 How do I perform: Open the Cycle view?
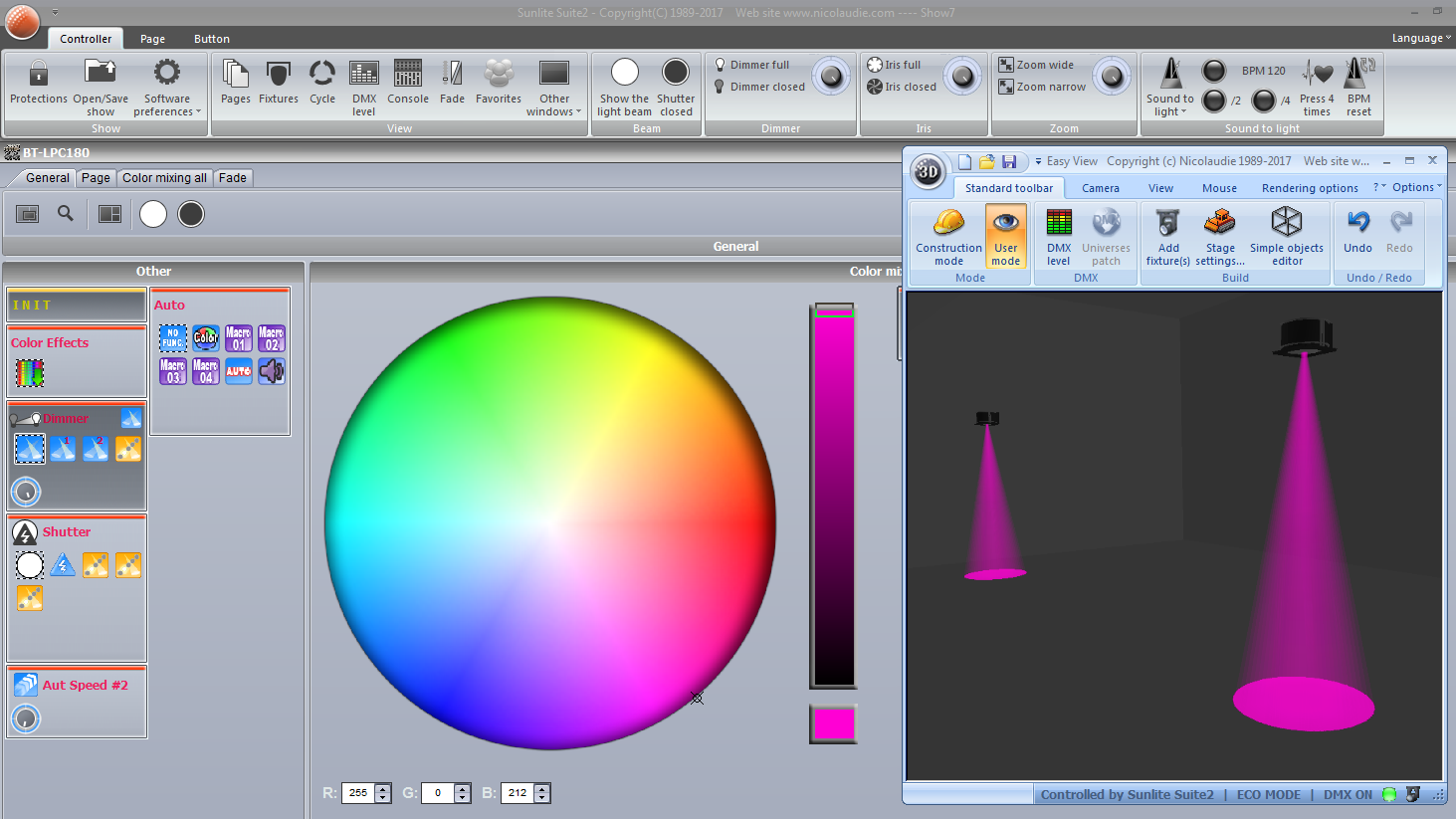click(x=322, y=75)
